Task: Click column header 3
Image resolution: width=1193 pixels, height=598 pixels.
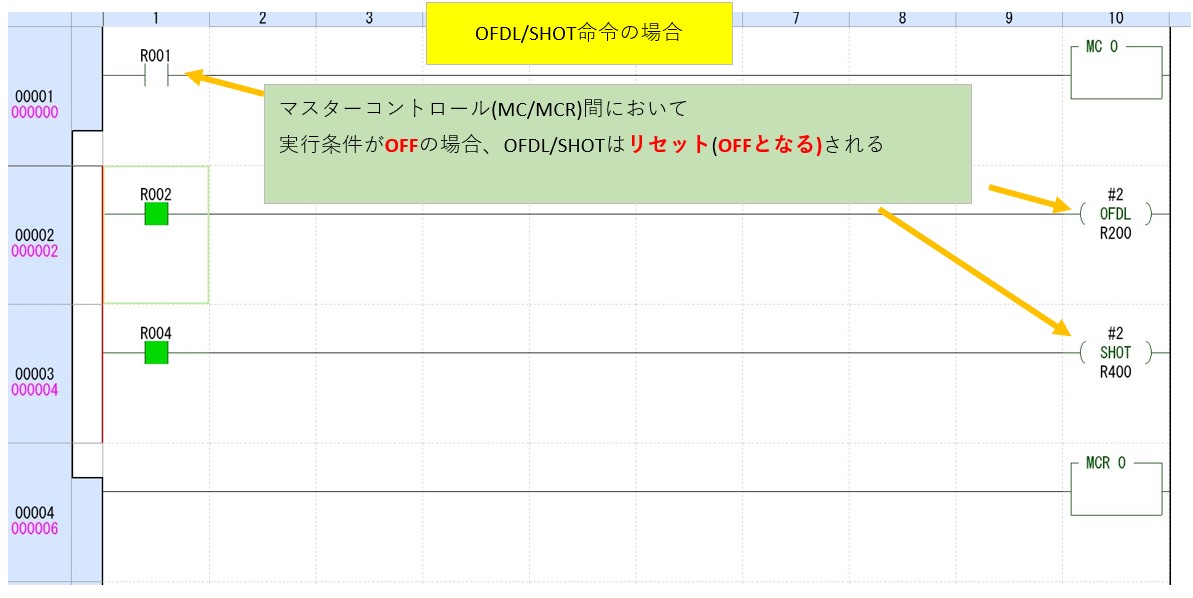Action: click(369, 18)
